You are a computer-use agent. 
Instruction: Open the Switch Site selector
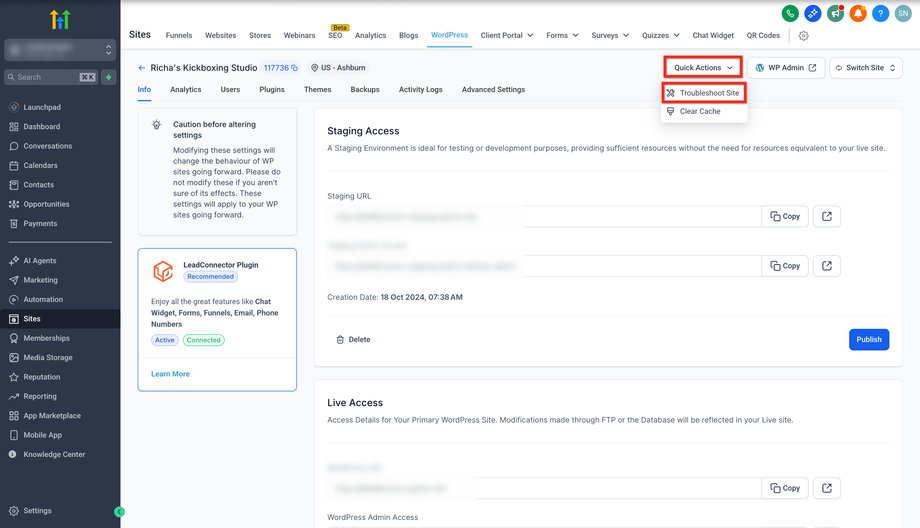tap(865, 67)
